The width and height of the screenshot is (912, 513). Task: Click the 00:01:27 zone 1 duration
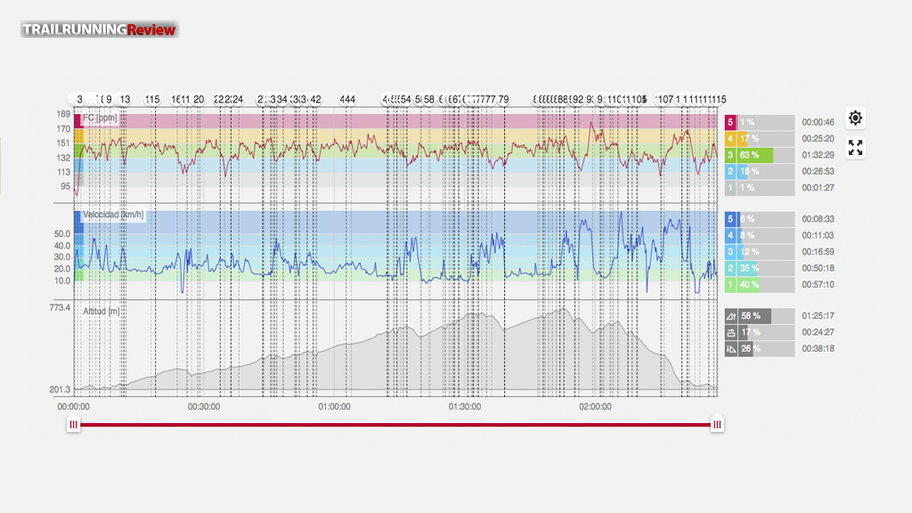pos(818,188)
